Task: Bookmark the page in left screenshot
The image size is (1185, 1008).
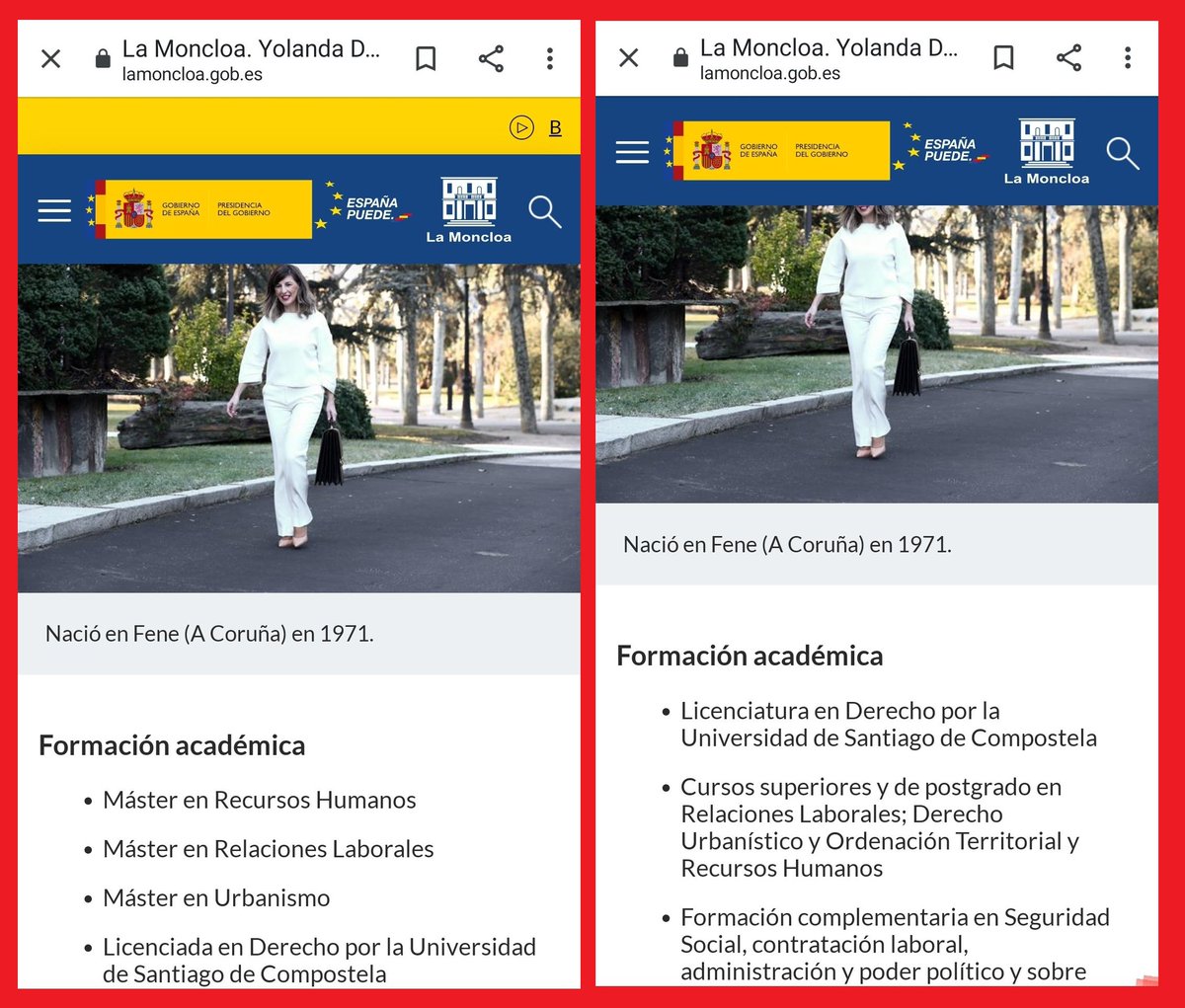Action: 426,59
